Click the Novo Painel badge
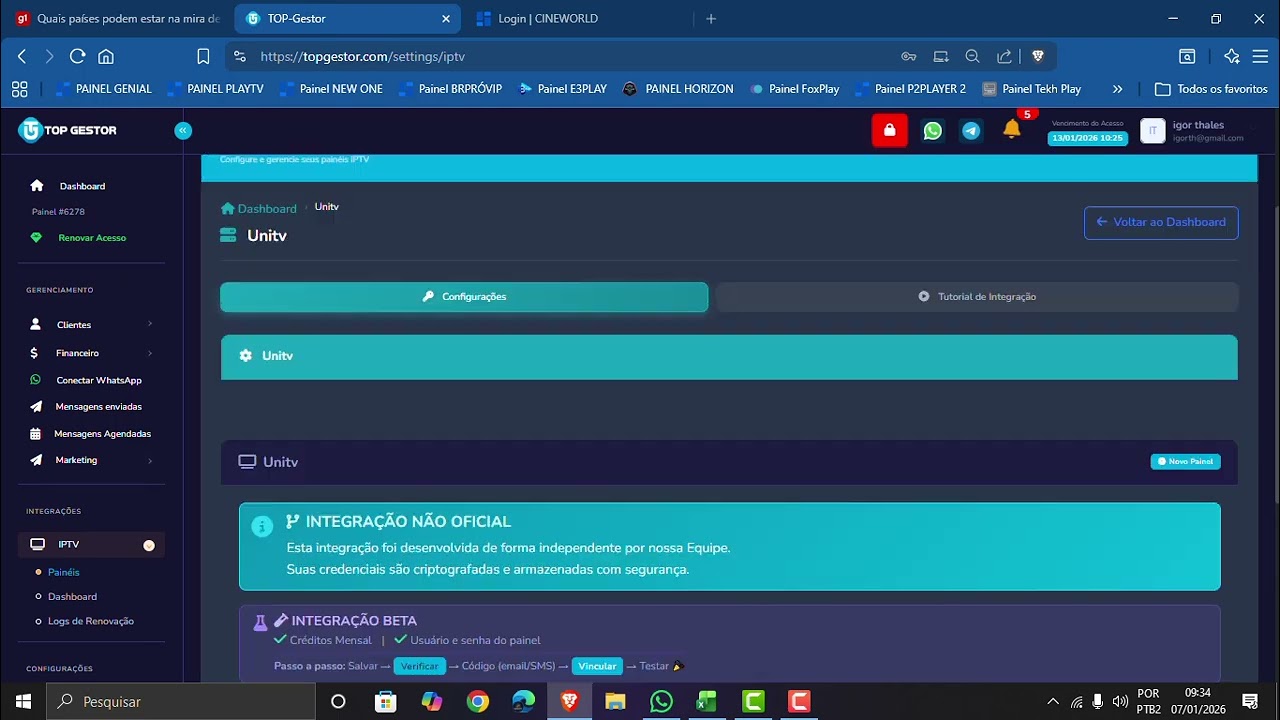 (1185, 462)
